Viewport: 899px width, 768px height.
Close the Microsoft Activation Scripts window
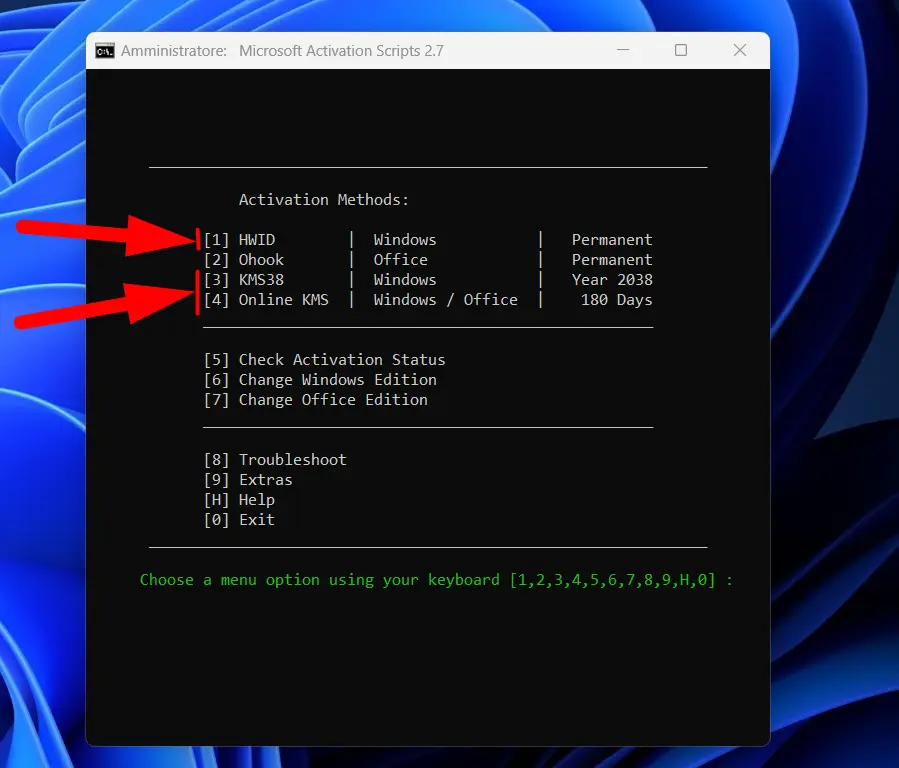(740, 50)
